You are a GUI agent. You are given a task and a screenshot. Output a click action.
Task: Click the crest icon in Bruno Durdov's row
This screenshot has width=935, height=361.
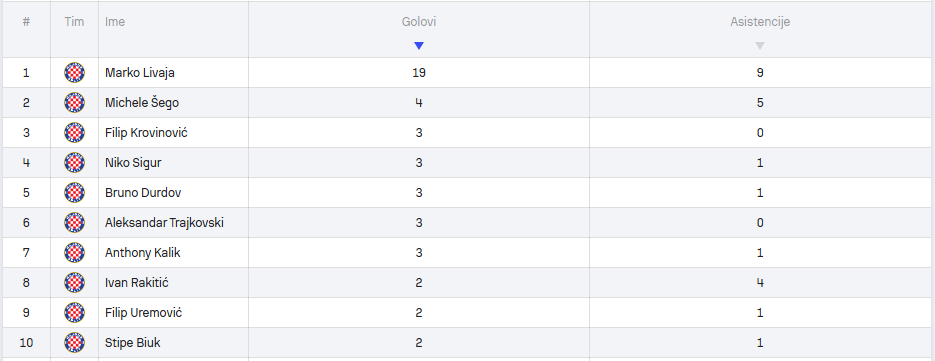point(75,193)
